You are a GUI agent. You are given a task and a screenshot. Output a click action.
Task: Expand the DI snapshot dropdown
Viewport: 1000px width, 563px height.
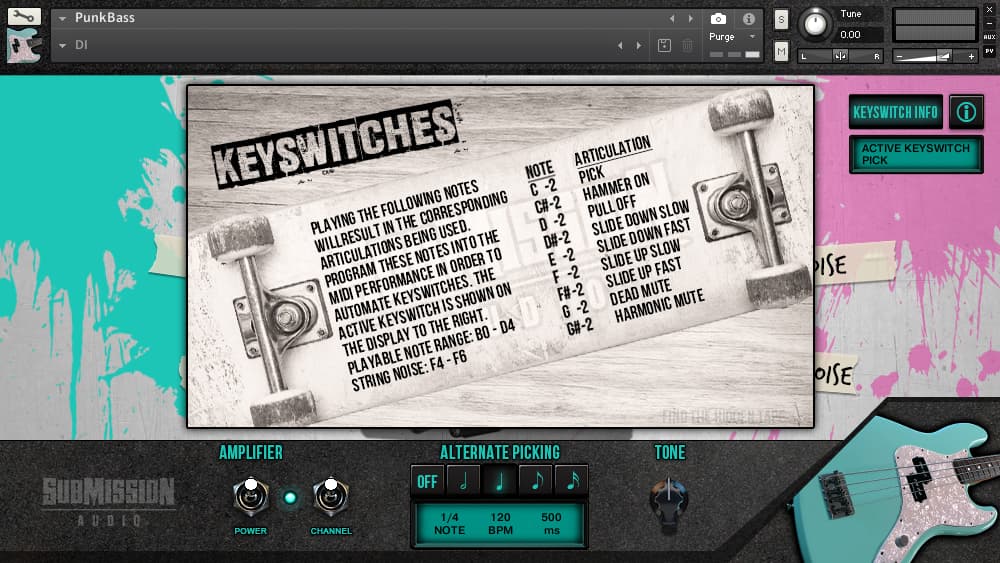(62, 45)
